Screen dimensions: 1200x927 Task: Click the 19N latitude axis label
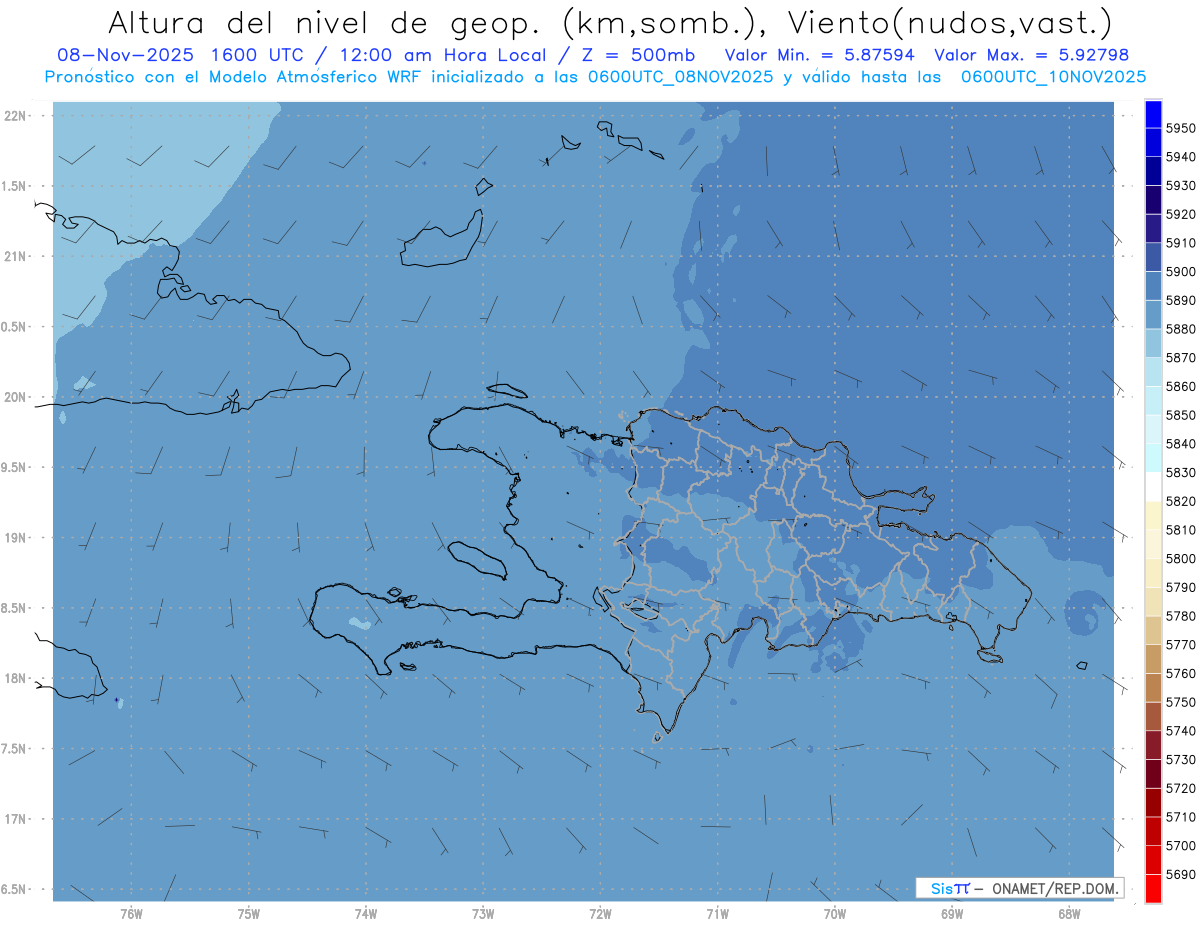click(17, 537)
